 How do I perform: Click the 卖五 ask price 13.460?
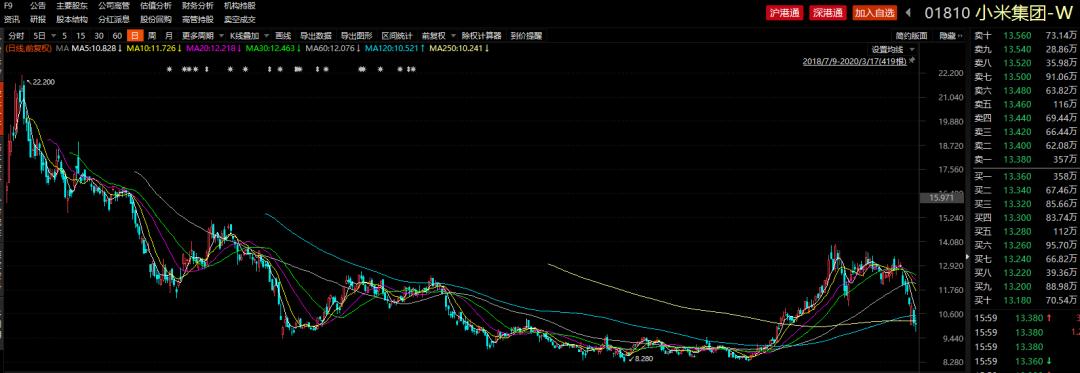(1017, 104)
